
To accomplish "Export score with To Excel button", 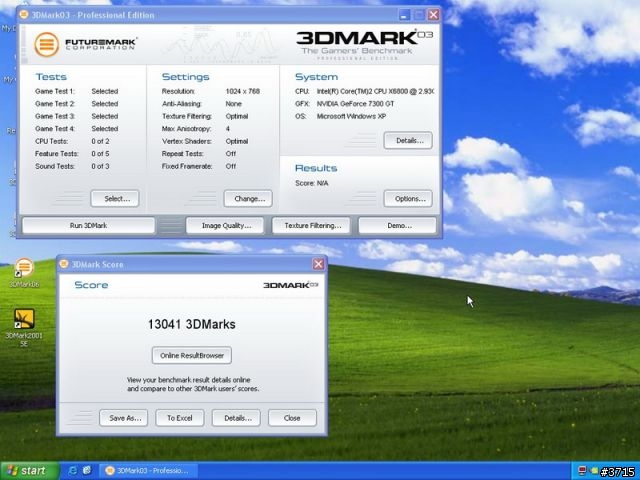I will click(x=180, y=418).
